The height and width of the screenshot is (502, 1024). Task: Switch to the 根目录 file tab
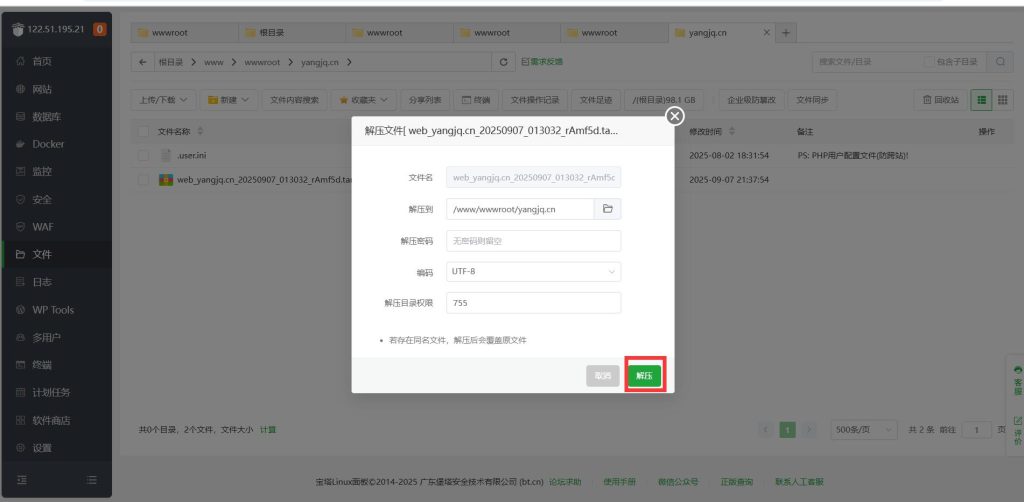coord(291,33)
